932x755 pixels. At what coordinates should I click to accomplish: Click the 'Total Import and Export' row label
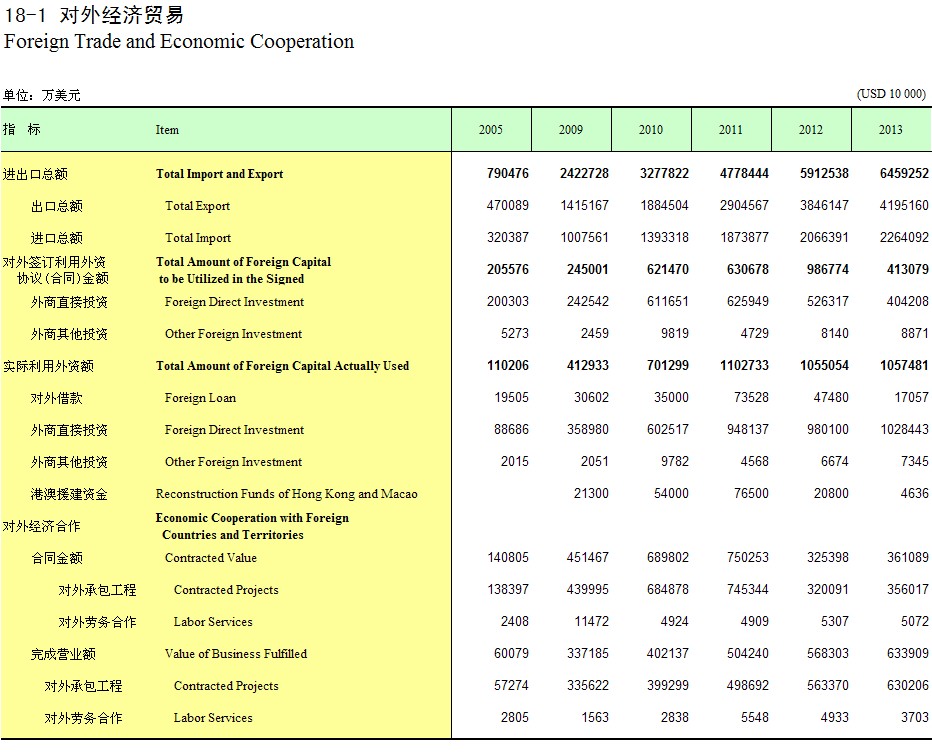point(219,174)
